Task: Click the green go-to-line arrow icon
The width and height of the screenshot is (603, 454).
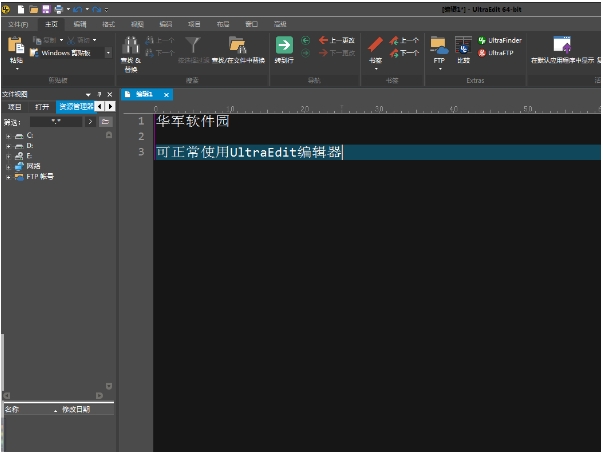Action: tap(284, 45)
